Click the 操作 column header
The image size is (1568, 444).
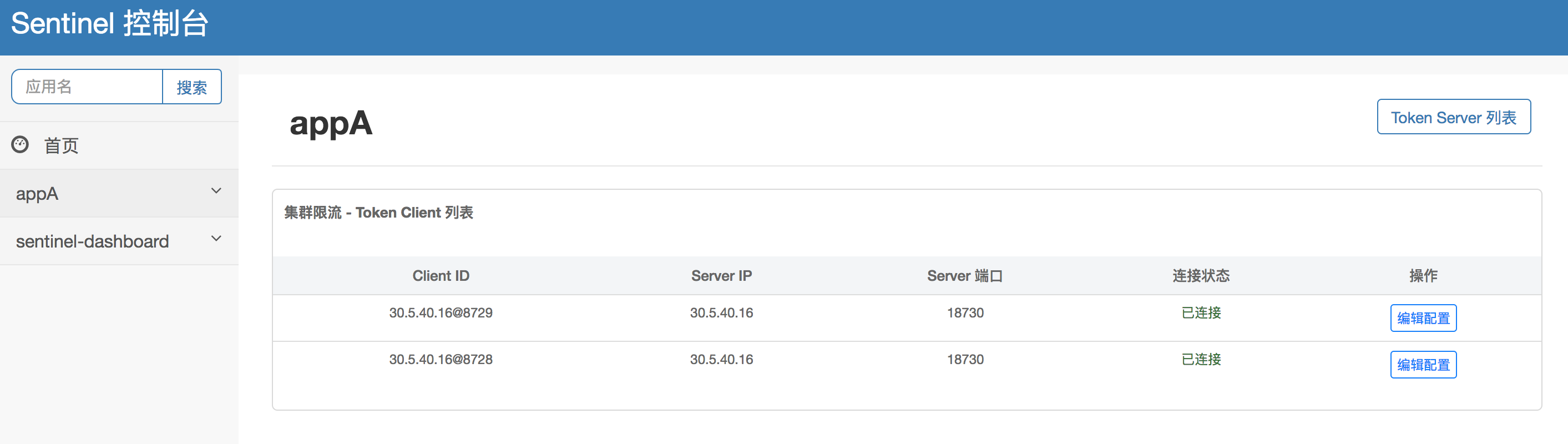[1423, 276]
